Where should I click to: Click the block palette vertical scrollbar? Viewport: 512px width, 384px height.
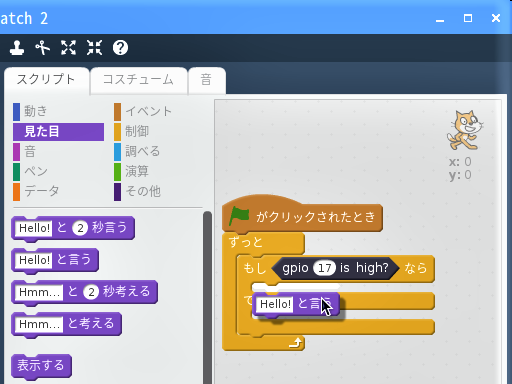click(207, 297)
